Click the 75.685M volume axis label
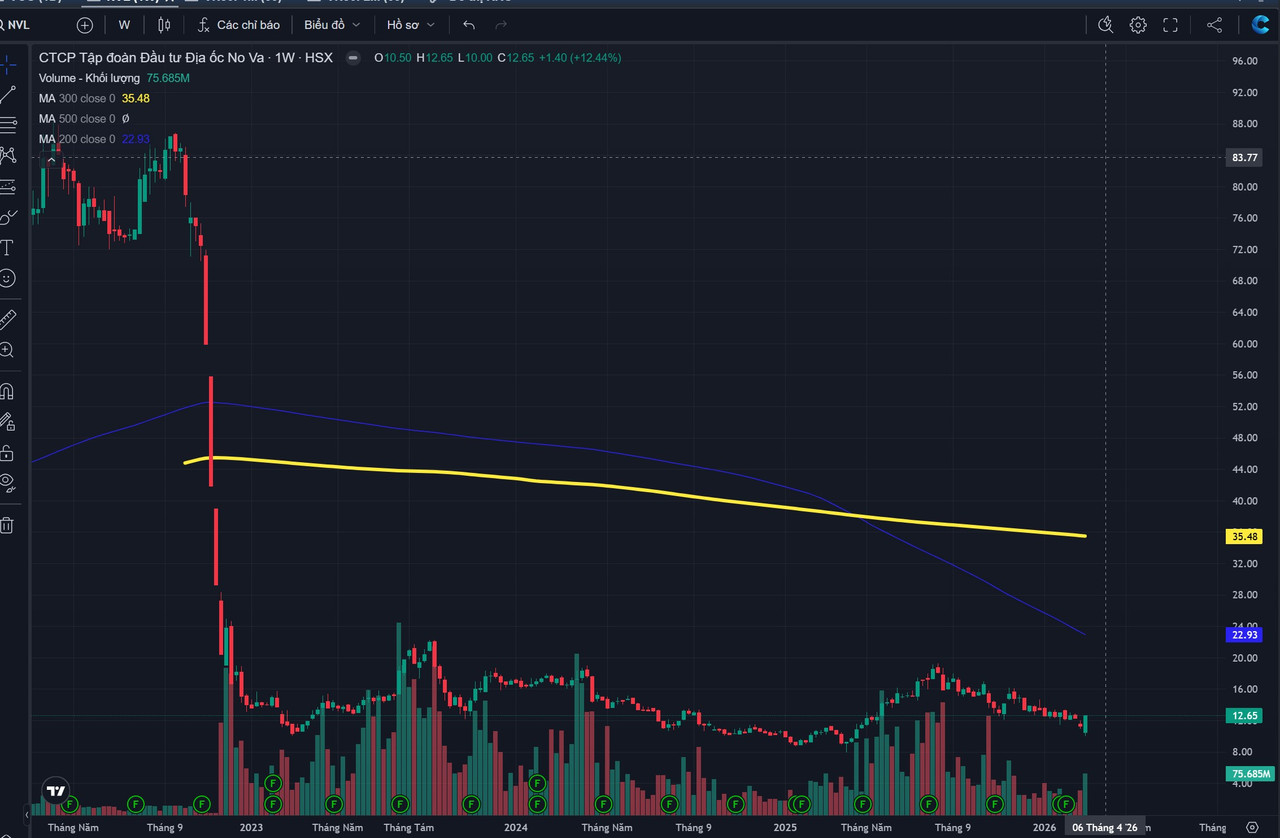 1250,774
